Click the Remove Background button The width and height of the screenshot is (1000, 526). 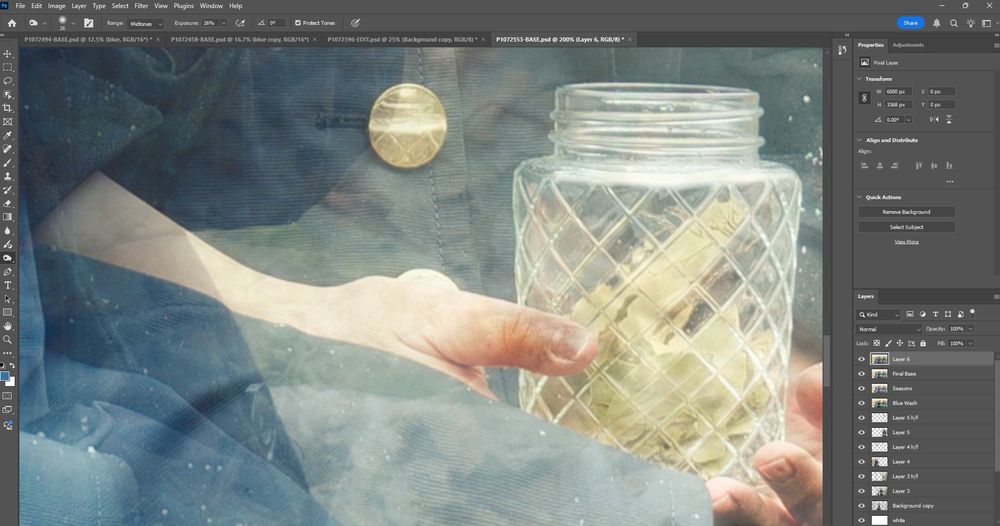[x=906, y=212]
